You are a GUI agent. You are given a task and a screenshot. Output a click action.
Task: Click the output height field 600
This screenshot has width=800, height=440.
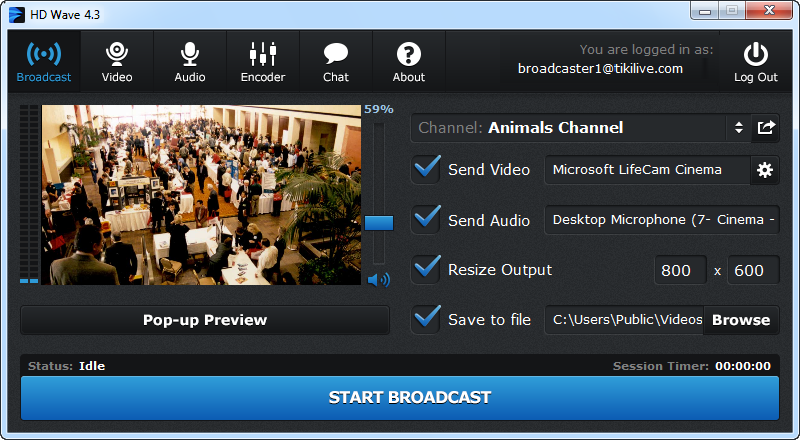pyautogui.click(x=754, y=270)
